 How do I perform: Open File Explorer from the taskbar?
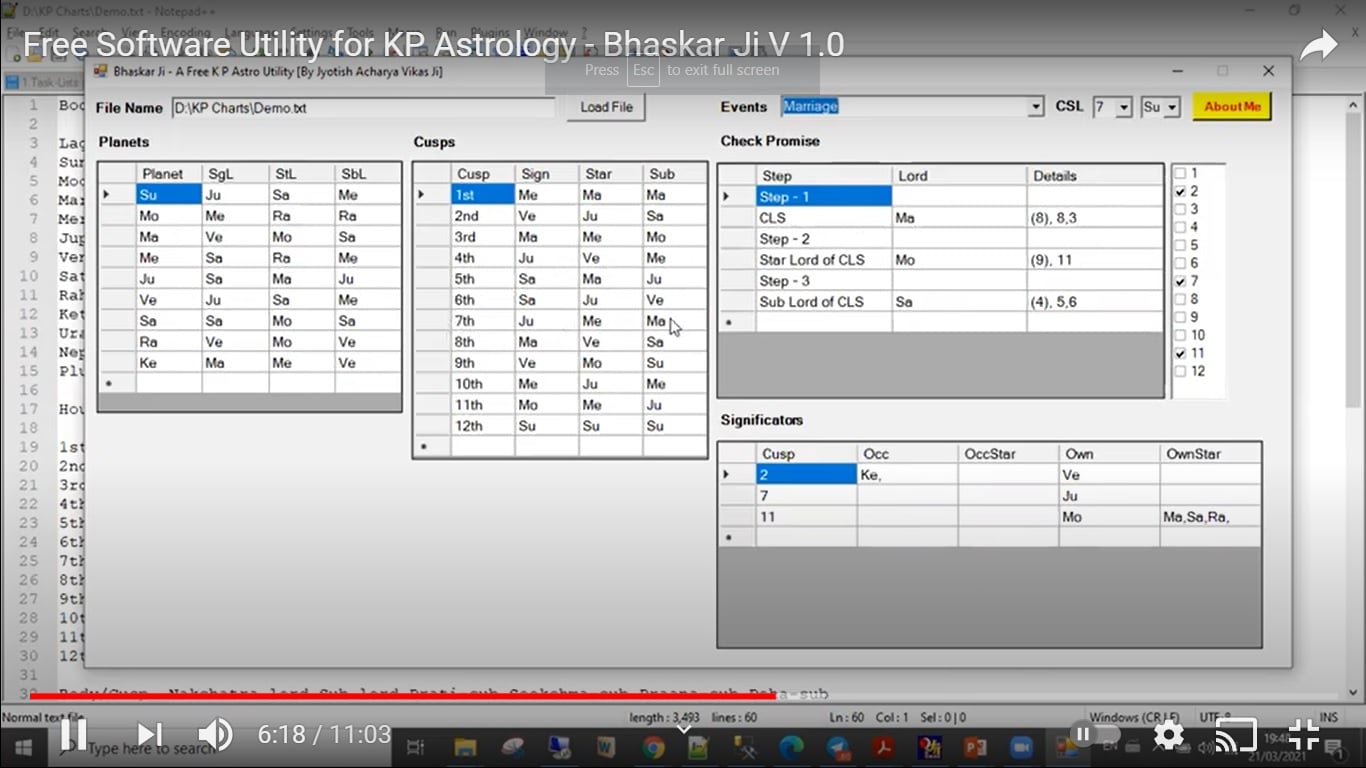465,748
